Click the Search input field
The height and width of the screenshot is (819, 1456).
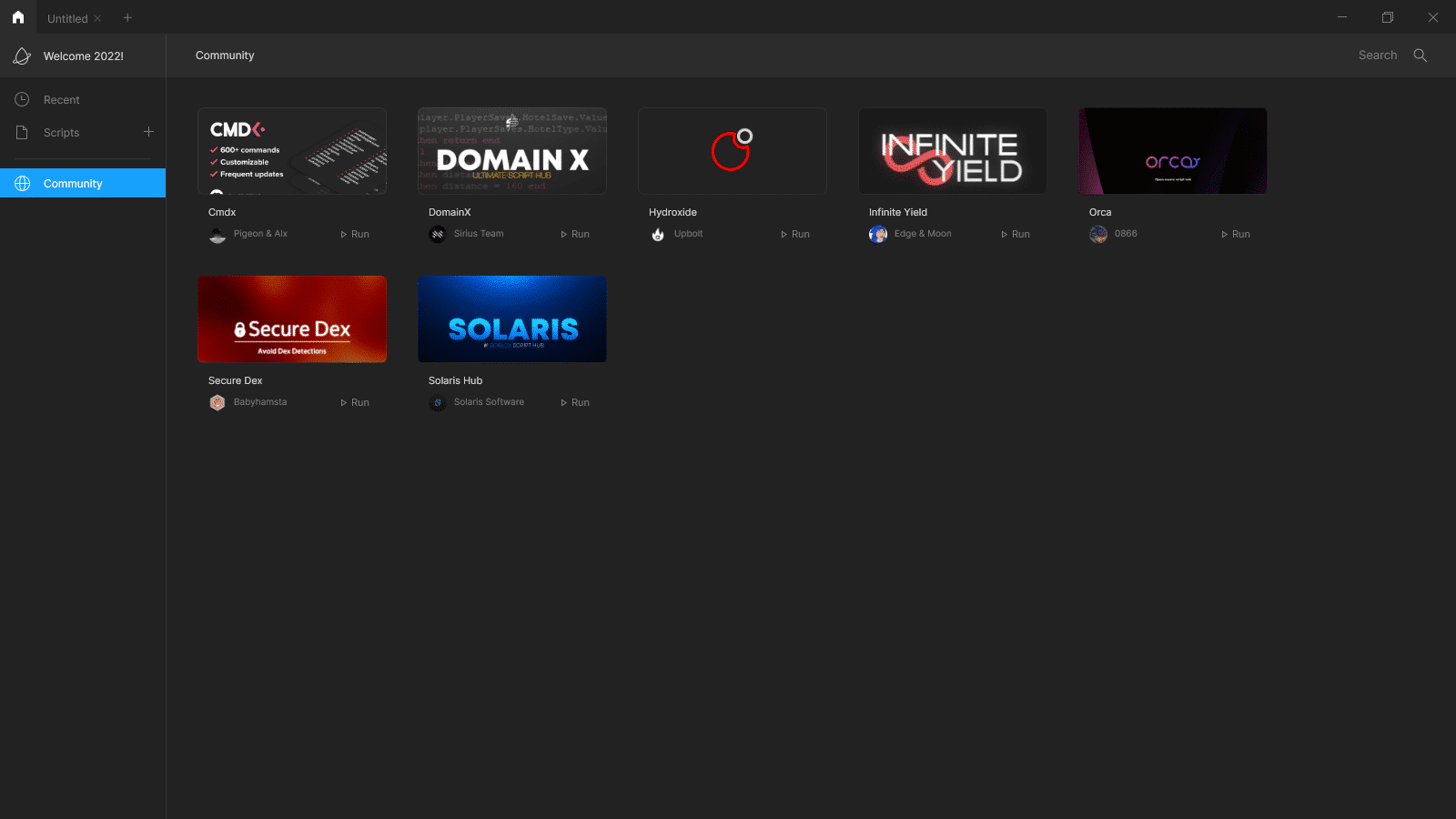(1377, 56)
